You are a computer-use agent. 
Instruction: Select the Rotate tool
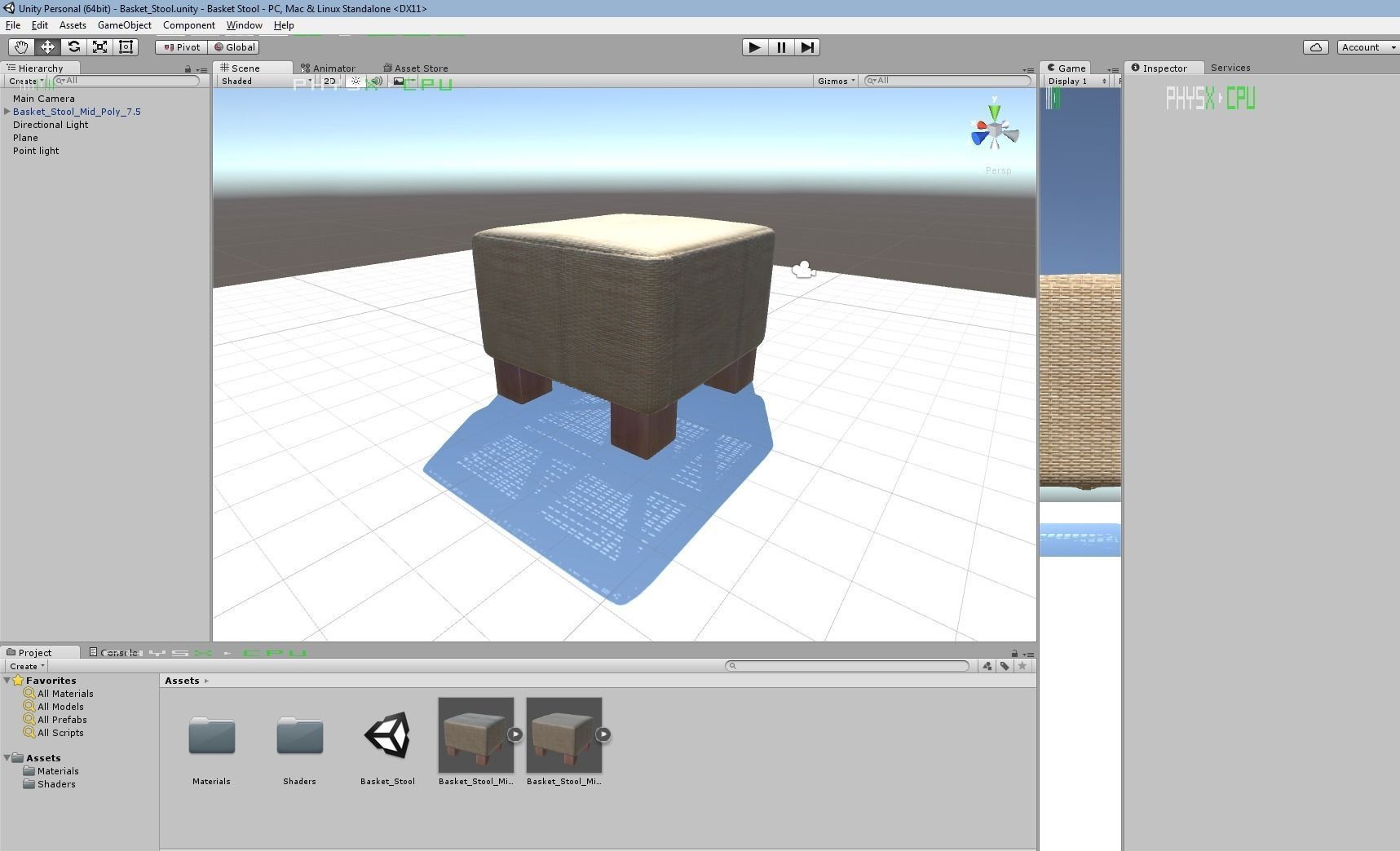pos(73,47)
